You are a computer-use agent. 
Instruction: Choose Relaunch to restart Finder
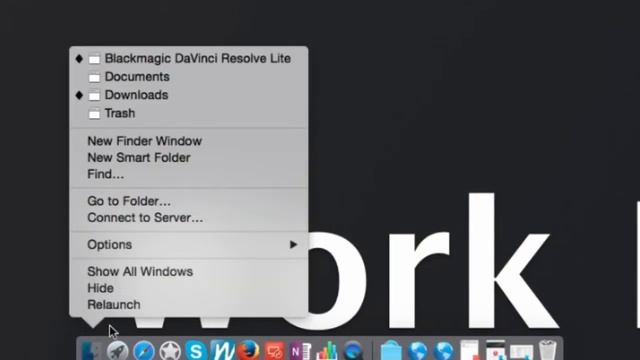point(189,305)
